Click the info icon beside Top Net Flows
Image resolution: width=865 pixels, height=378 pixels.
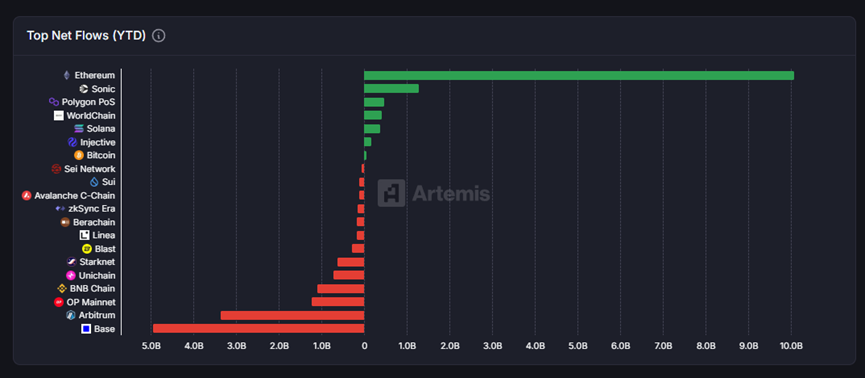[x=158, y=36]
